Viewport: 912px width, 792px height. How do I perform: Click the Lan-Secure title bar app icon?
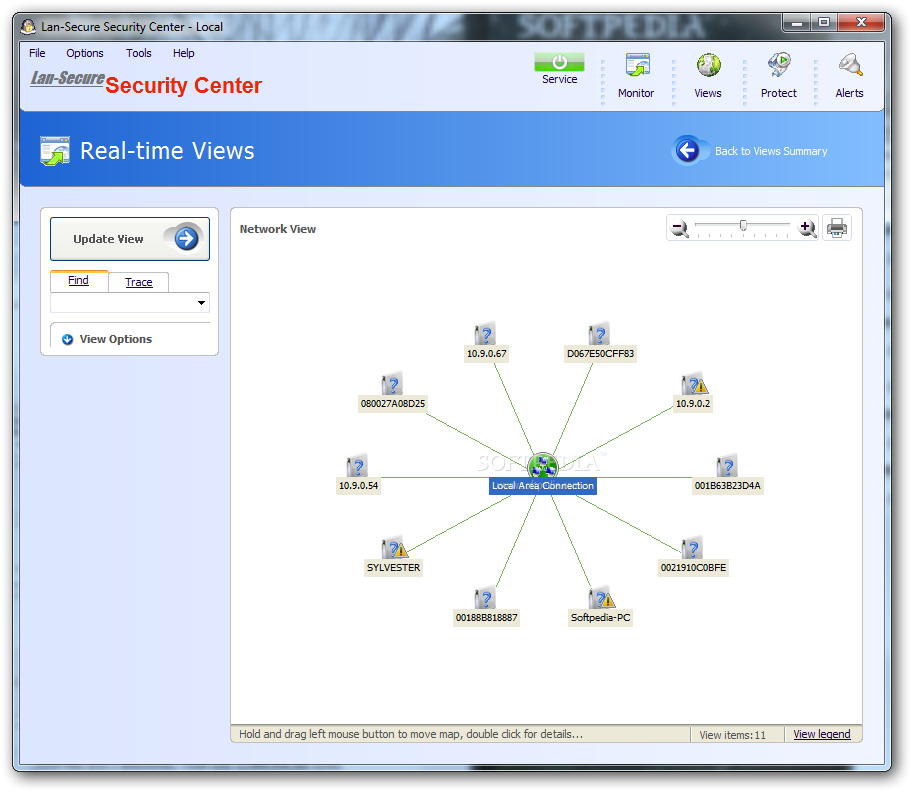coord(28,27)
